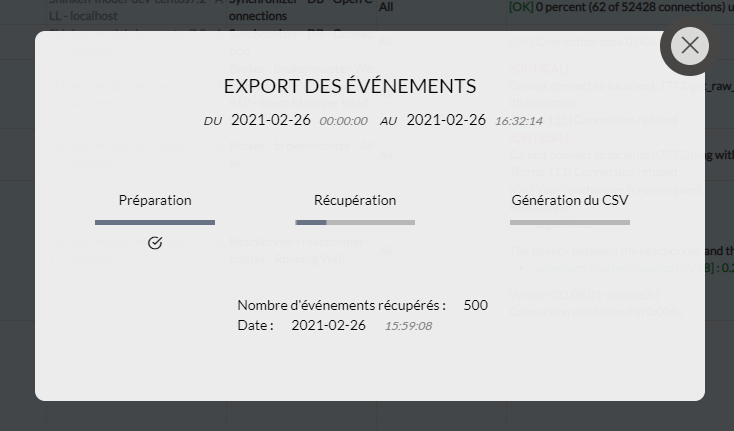
Task: Click the Génération du CSV progress bar
Action: pyautogui.click(x=570, y=222)
